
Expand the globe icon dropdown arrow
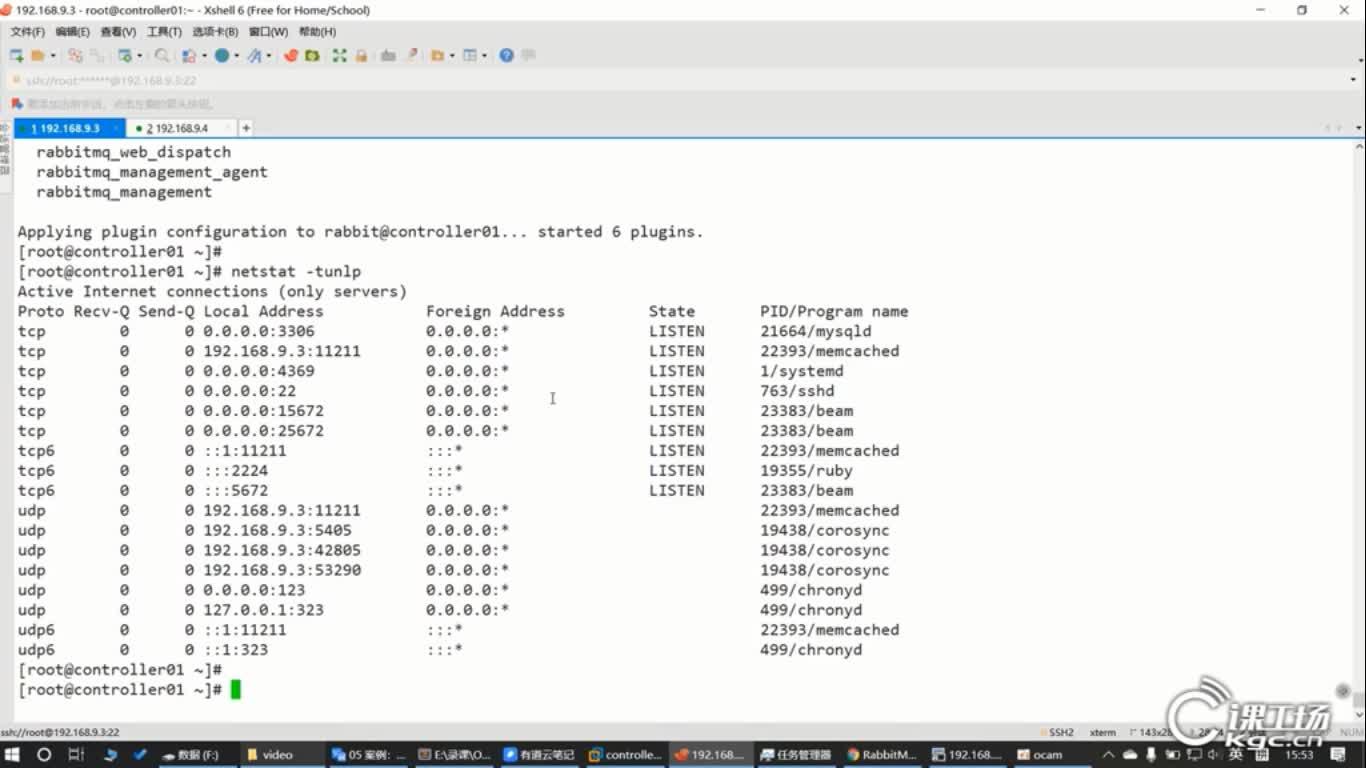pos(236,56)
